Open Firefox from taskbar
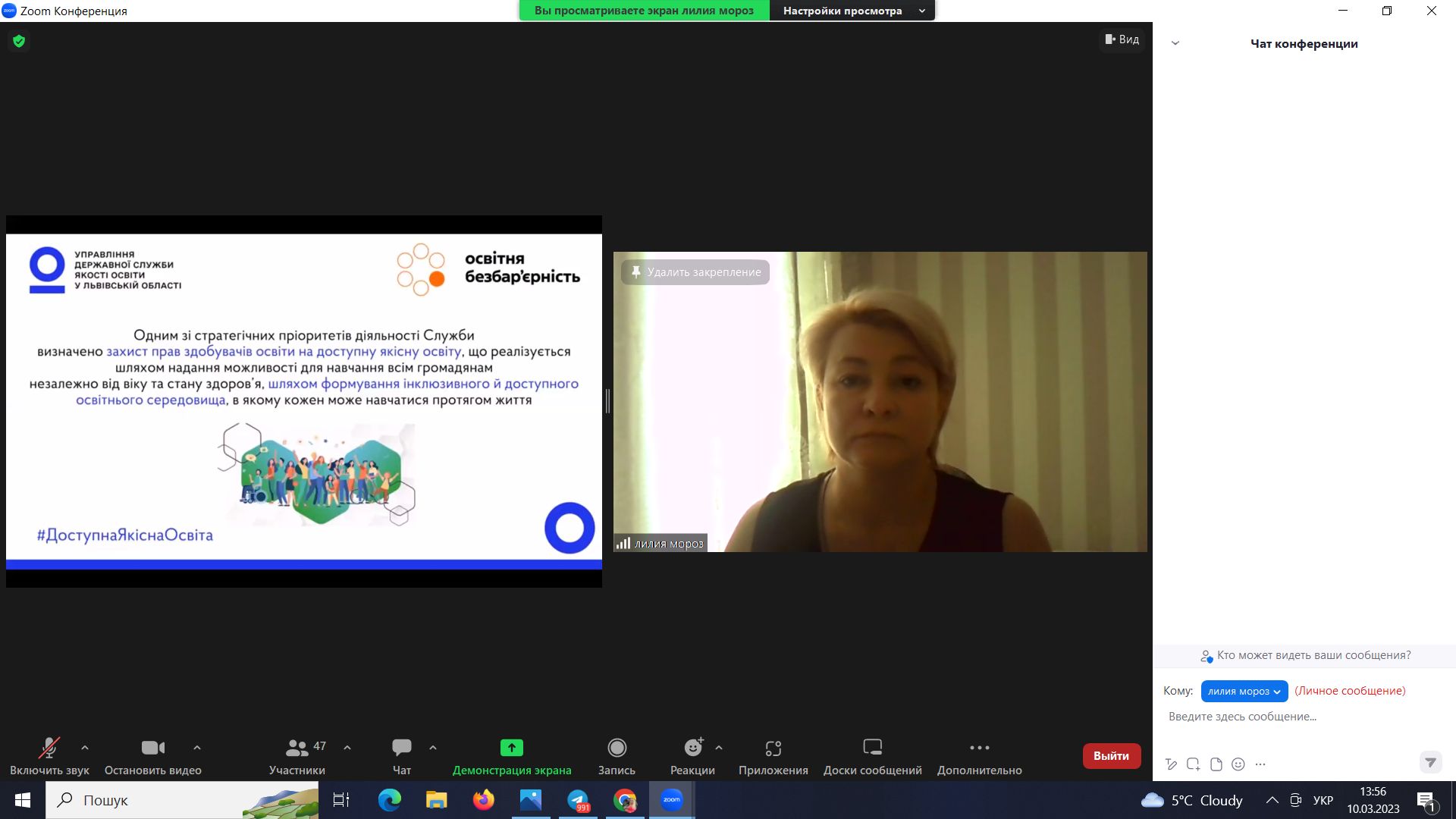The image size is (1456, 819). (x=483, y=800)
